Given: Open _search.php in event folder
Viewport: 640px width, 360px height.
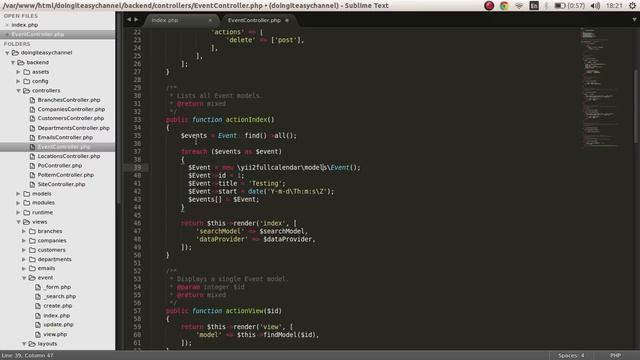Looking at the screenshot, I should pyautogui.click(x=60, y=296).
